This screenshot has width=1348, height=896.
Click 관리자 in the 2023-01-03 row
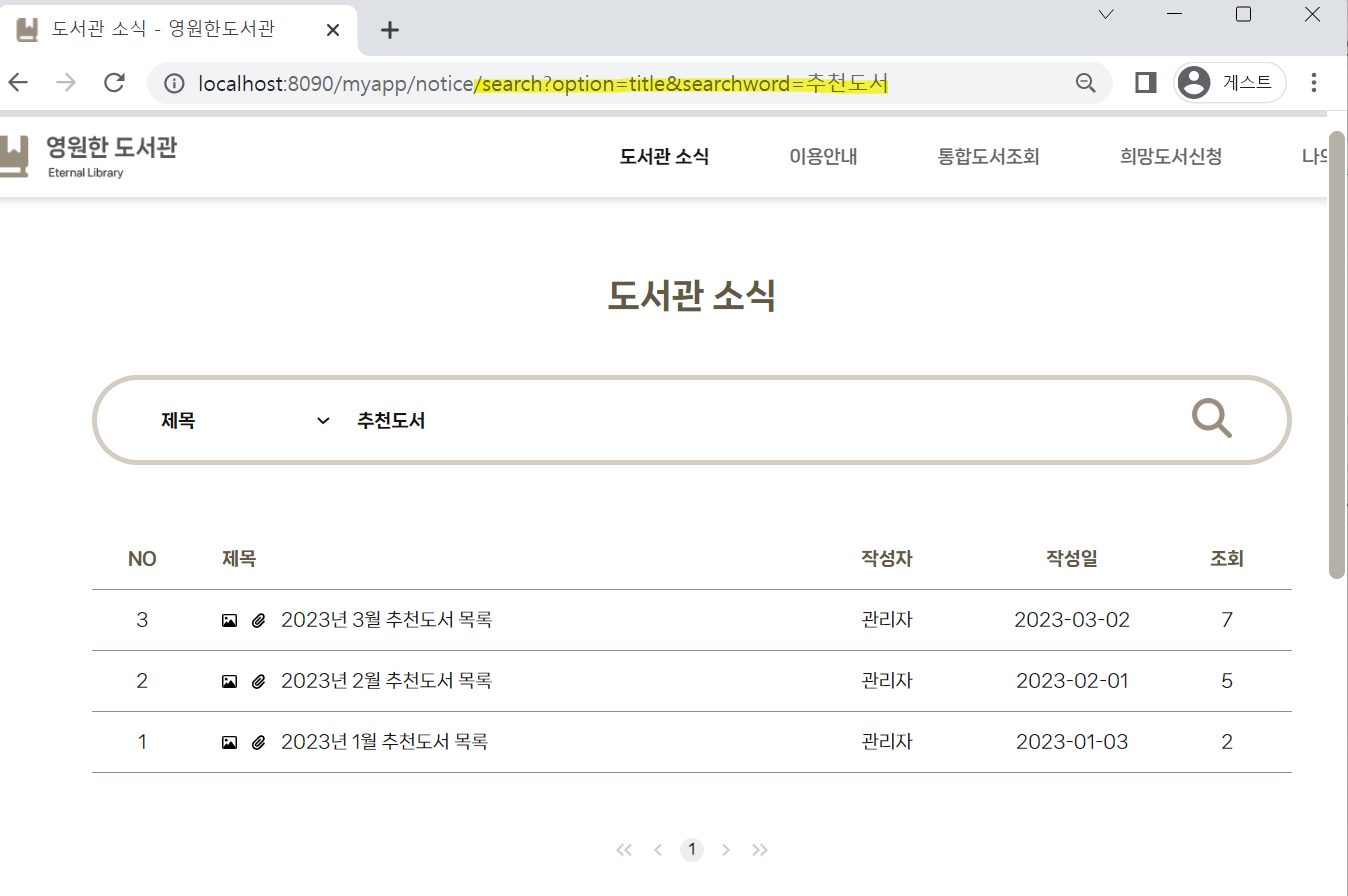(x=887, y=742)
